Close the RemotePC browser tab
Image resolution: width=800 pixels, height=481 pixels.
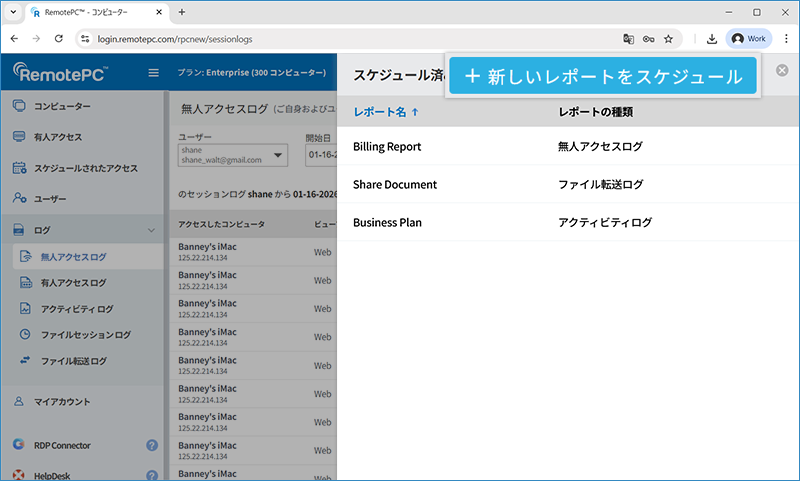click(159, 12)
